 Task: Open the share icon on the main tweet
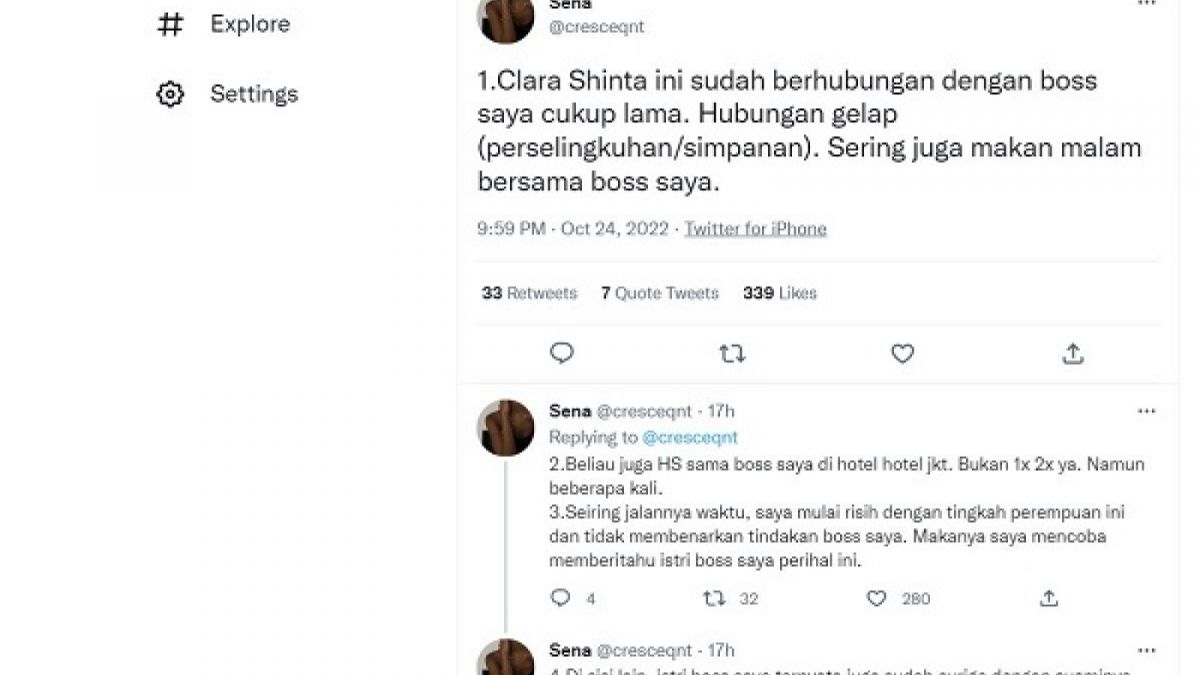coord(1072,353)
